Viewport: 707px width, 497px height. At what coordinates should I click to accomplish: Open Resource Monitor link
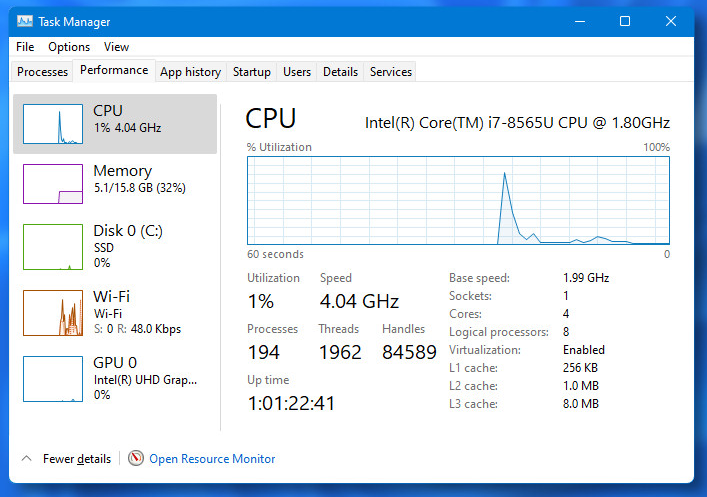212,459
